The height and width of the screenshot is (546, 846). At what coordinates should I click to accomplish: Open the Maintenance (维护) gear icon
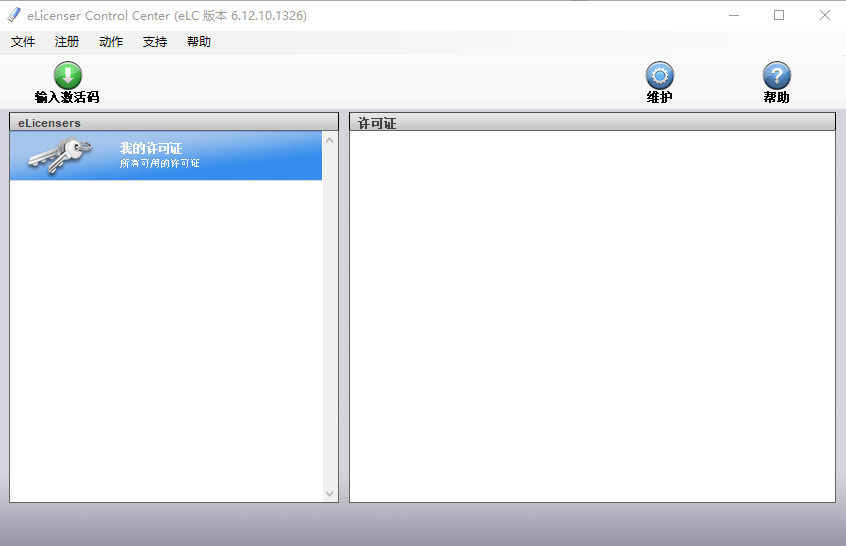point(659,76)
